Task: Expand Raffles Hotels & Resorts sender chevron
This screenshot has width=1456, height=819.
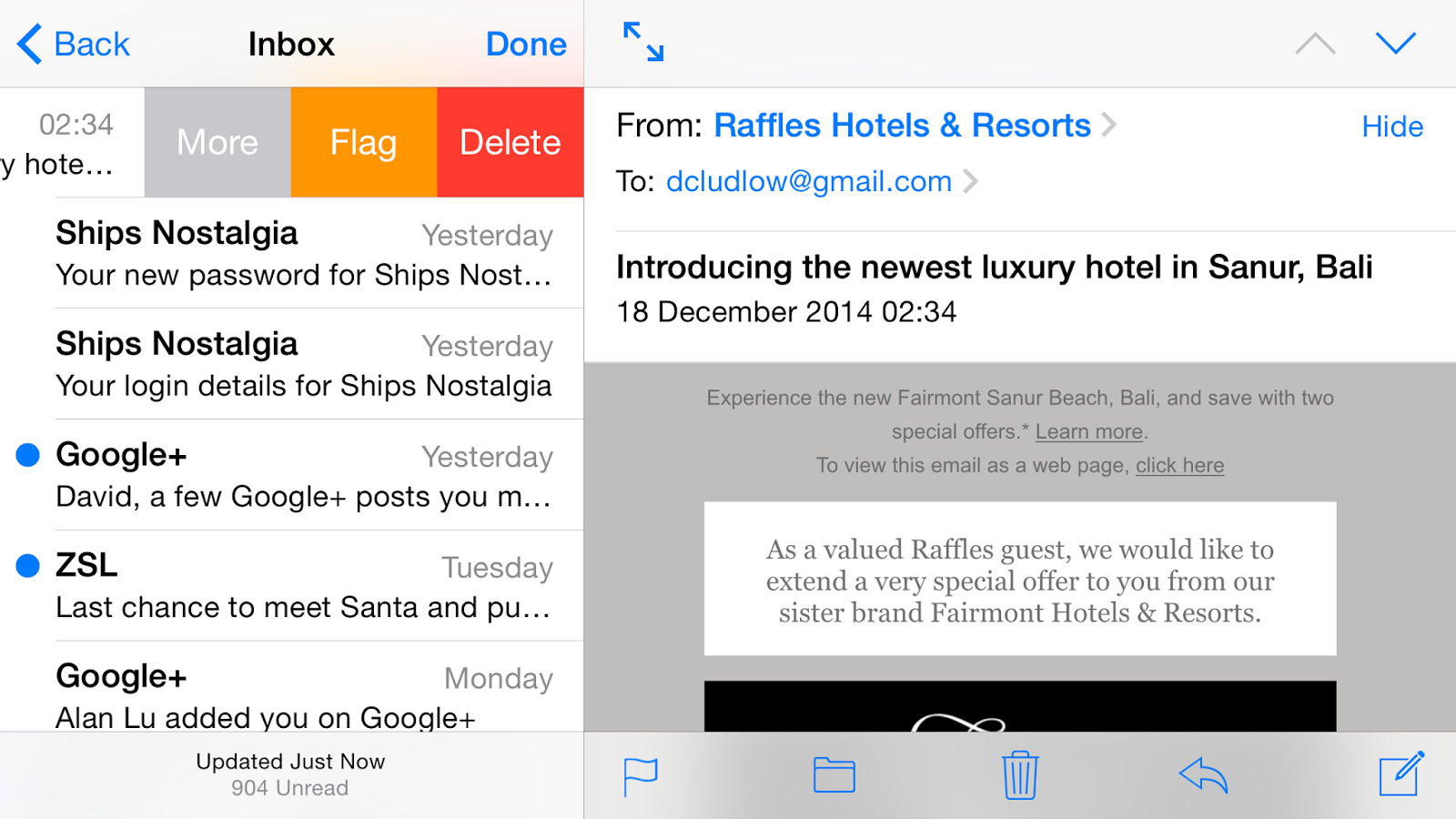Action: click(1108, 125)
